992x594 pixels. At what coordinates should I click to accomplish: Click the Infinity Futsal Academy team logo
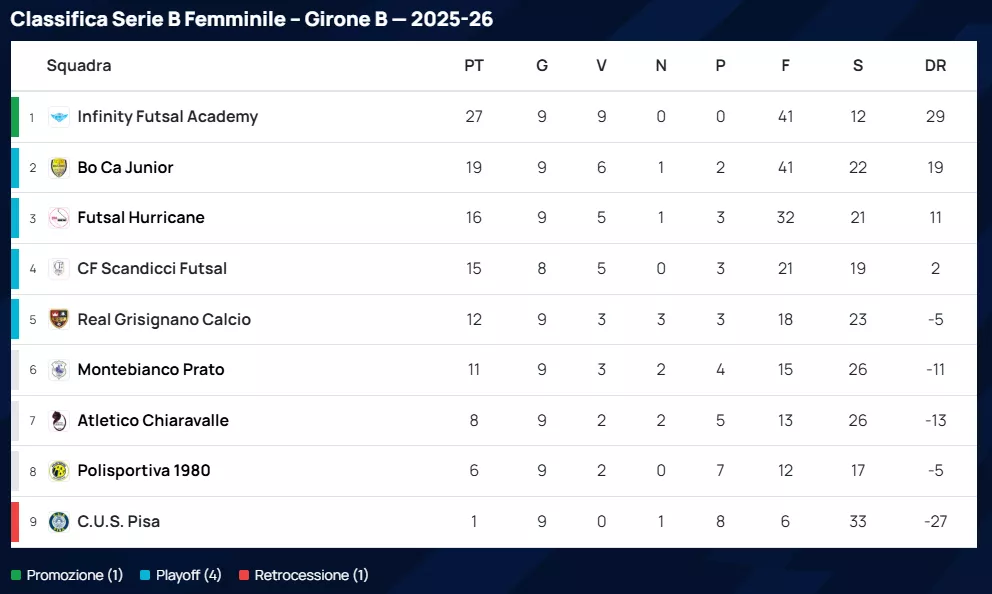(x=59, y=117)
